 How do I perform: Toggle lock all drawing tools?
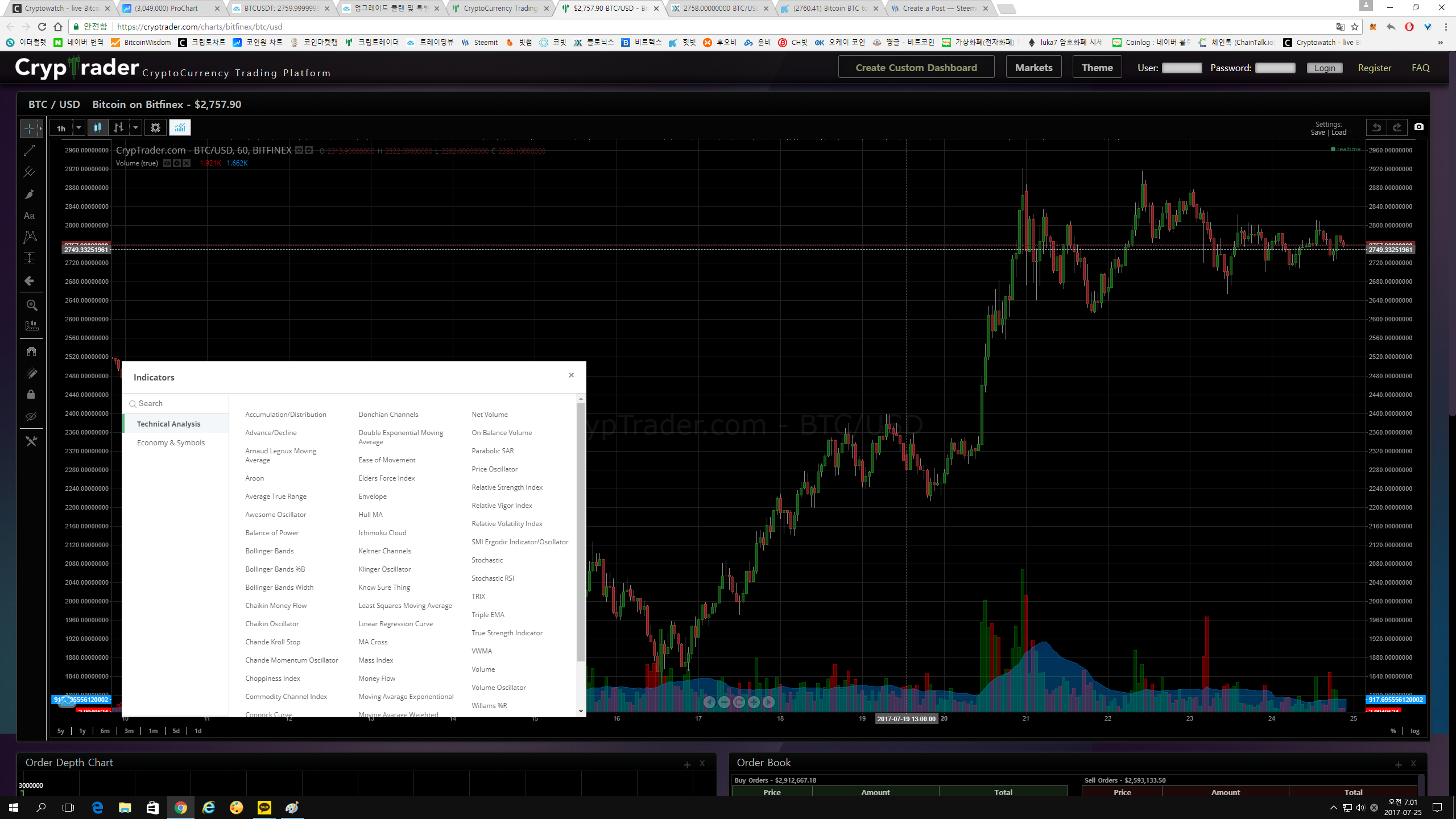(x=31, y=395)
